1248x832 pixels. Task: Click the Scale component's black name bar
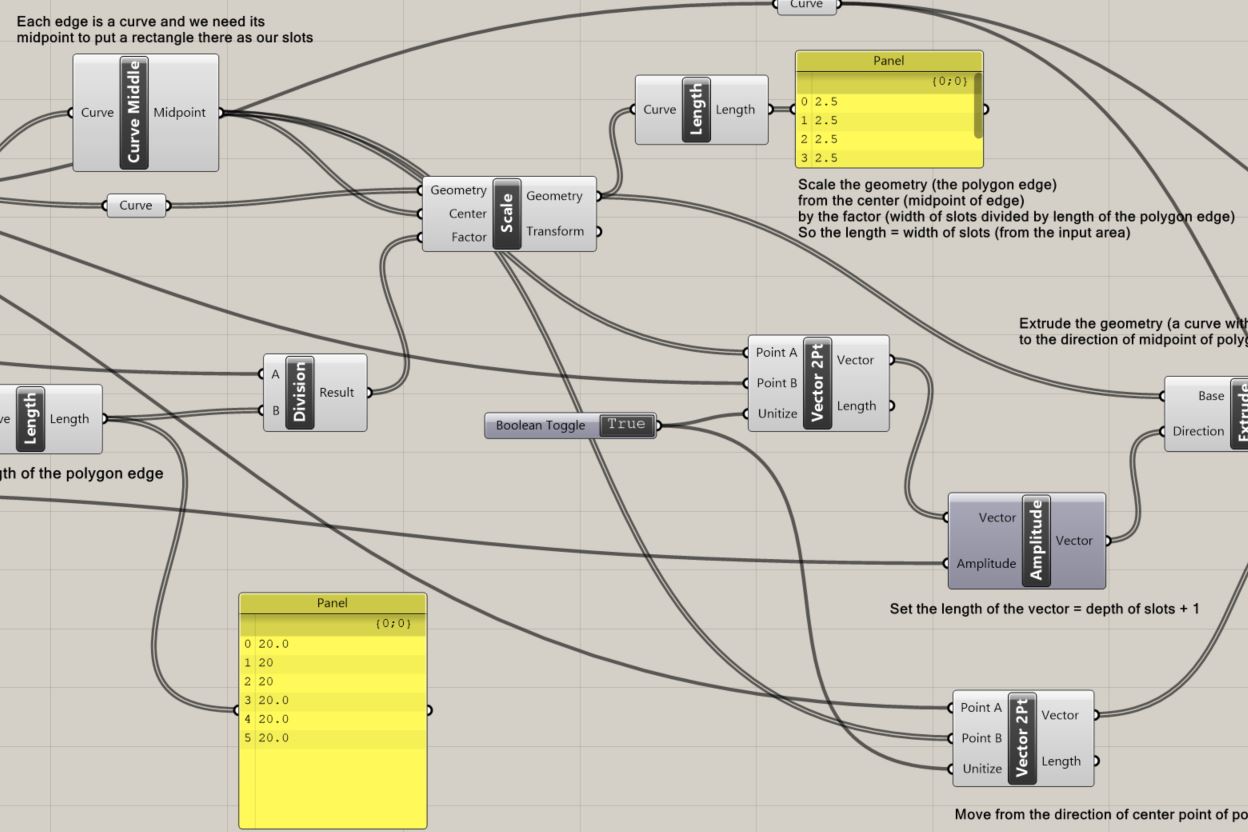[507, 213]
